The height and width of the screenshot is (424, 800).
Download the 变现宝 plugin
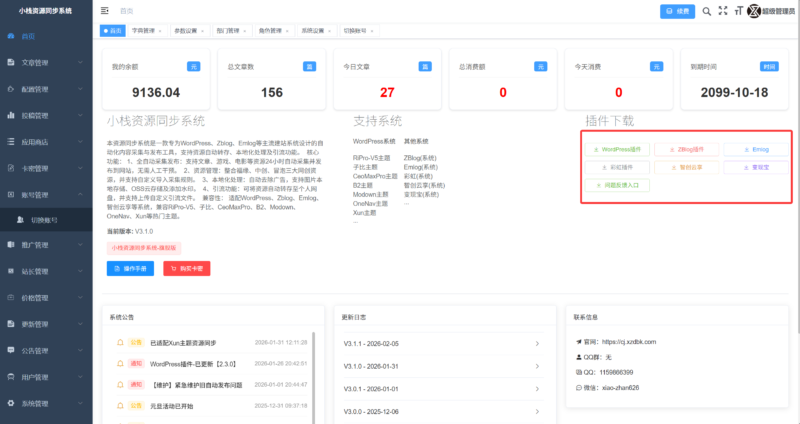(756, 167)
